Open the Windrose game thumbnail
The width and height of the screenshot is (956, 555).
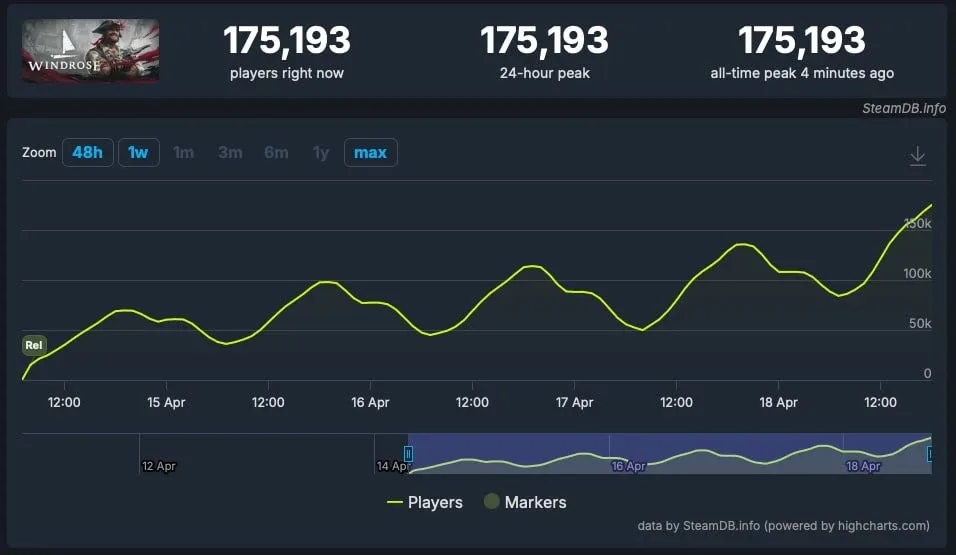pyautogui.click(x=91, y=51)
